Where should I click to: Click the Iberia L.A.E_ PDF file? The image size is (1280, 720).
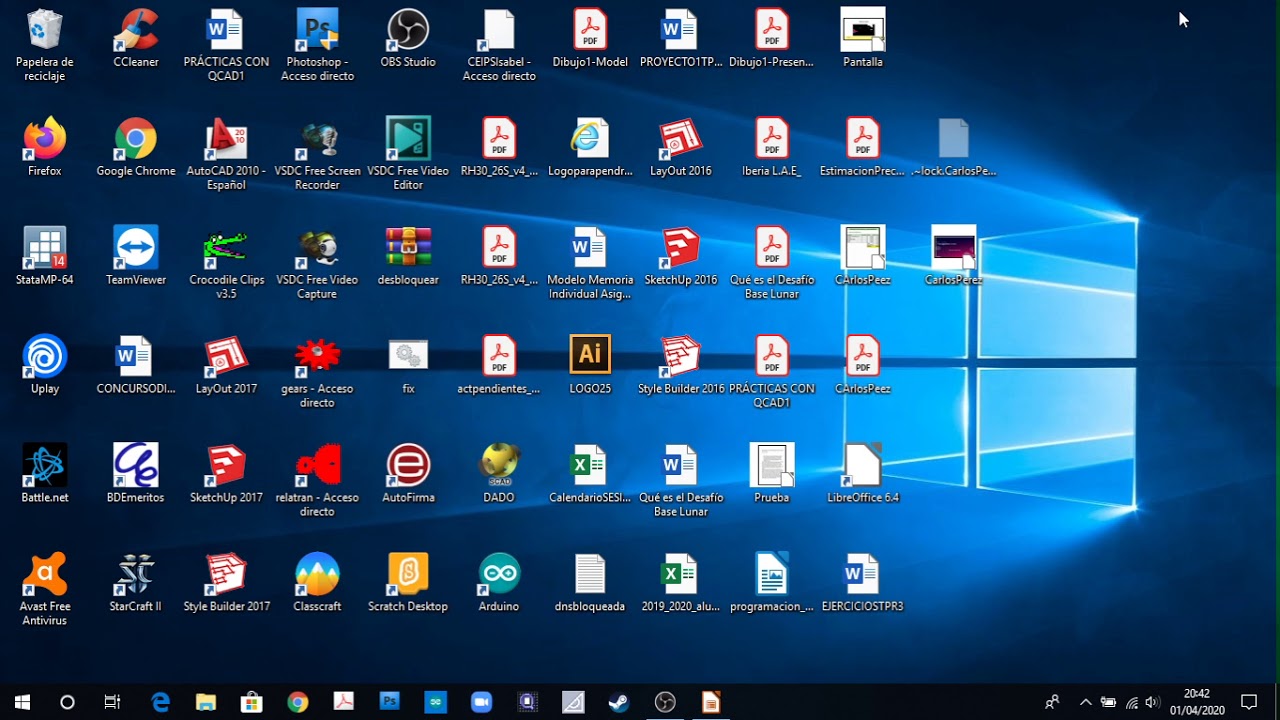pyautogui.click(x=772, y=139)
